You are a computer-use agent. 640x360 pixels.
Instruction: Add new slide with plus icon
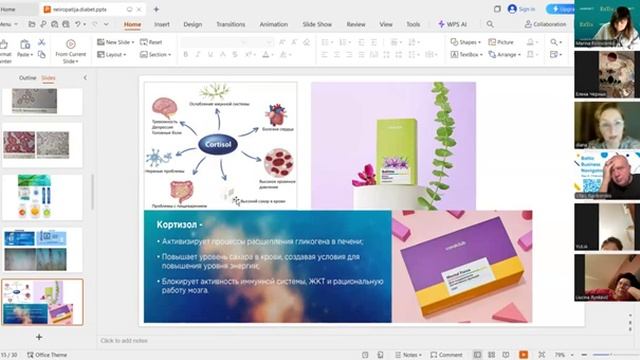(x=39, y=337)
